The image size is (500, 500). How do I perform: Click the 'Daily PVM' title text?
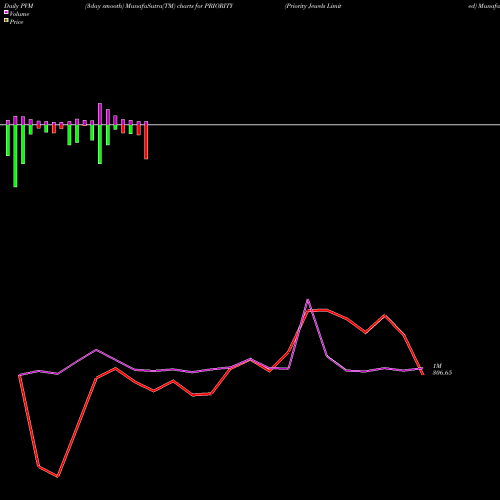[19, 6]
